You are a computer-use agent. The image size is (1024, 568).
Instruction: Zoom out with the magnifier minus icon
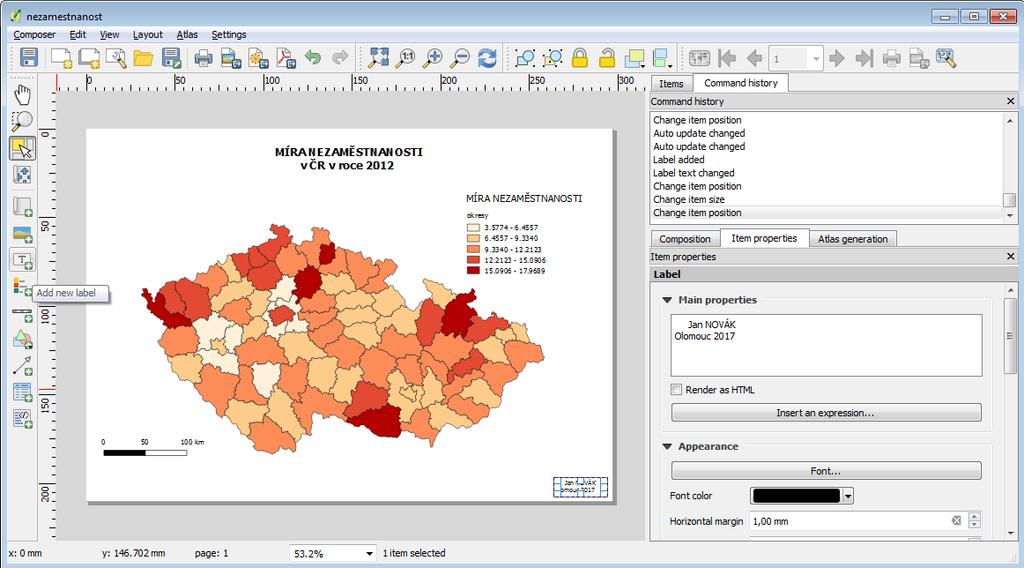[x=460, y=58]
